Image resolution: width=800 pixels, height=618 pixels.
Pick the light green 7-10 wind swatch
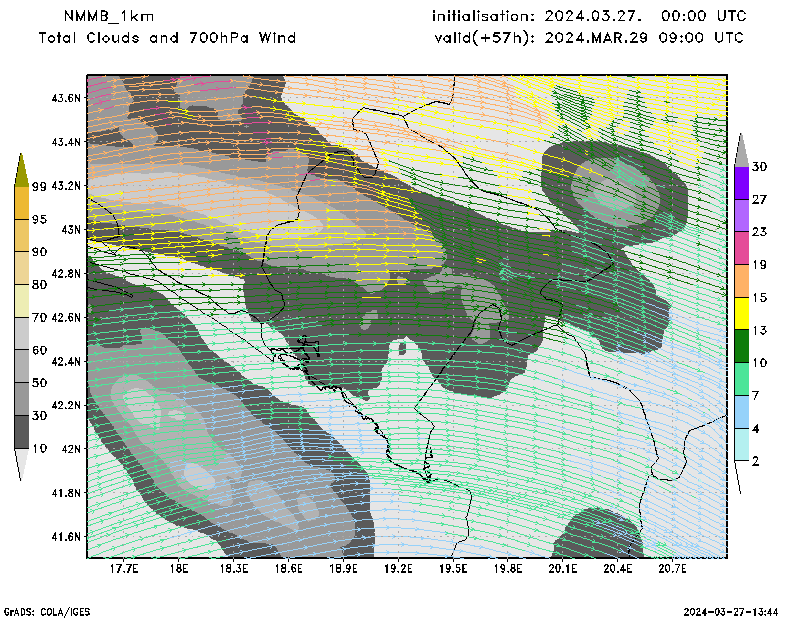(741, 379)
